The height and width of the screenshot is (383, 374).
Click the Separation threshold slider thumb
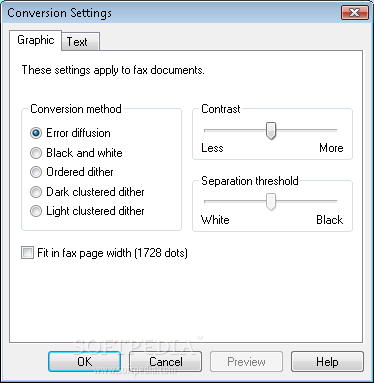[x=271, y=202]
